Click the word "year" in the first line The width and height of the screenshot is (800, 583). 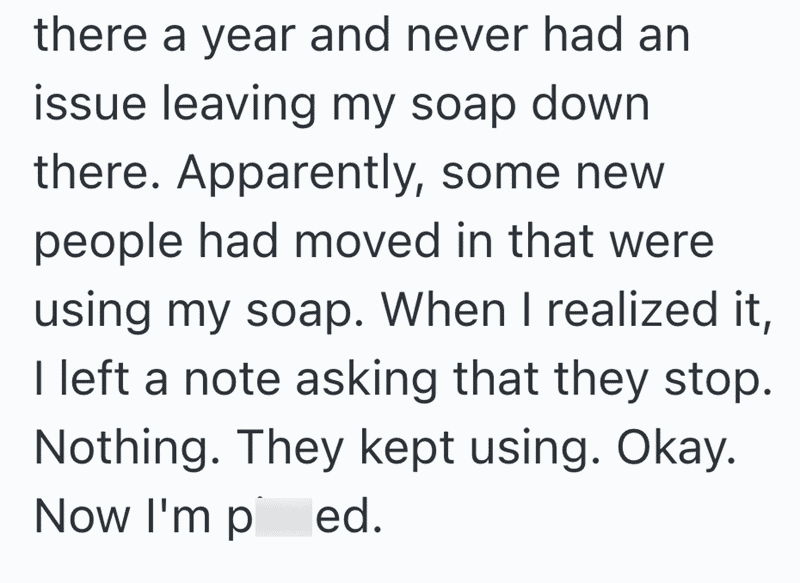pos(249,39)
